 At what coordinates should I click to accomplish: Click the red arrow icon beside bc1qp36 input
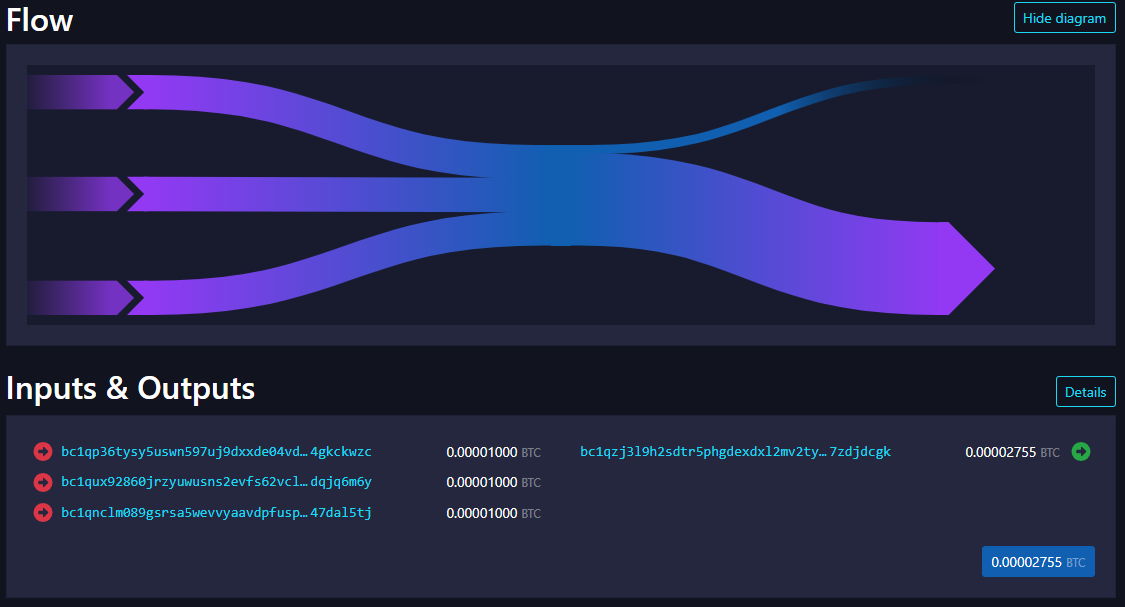tap(42, 452)
